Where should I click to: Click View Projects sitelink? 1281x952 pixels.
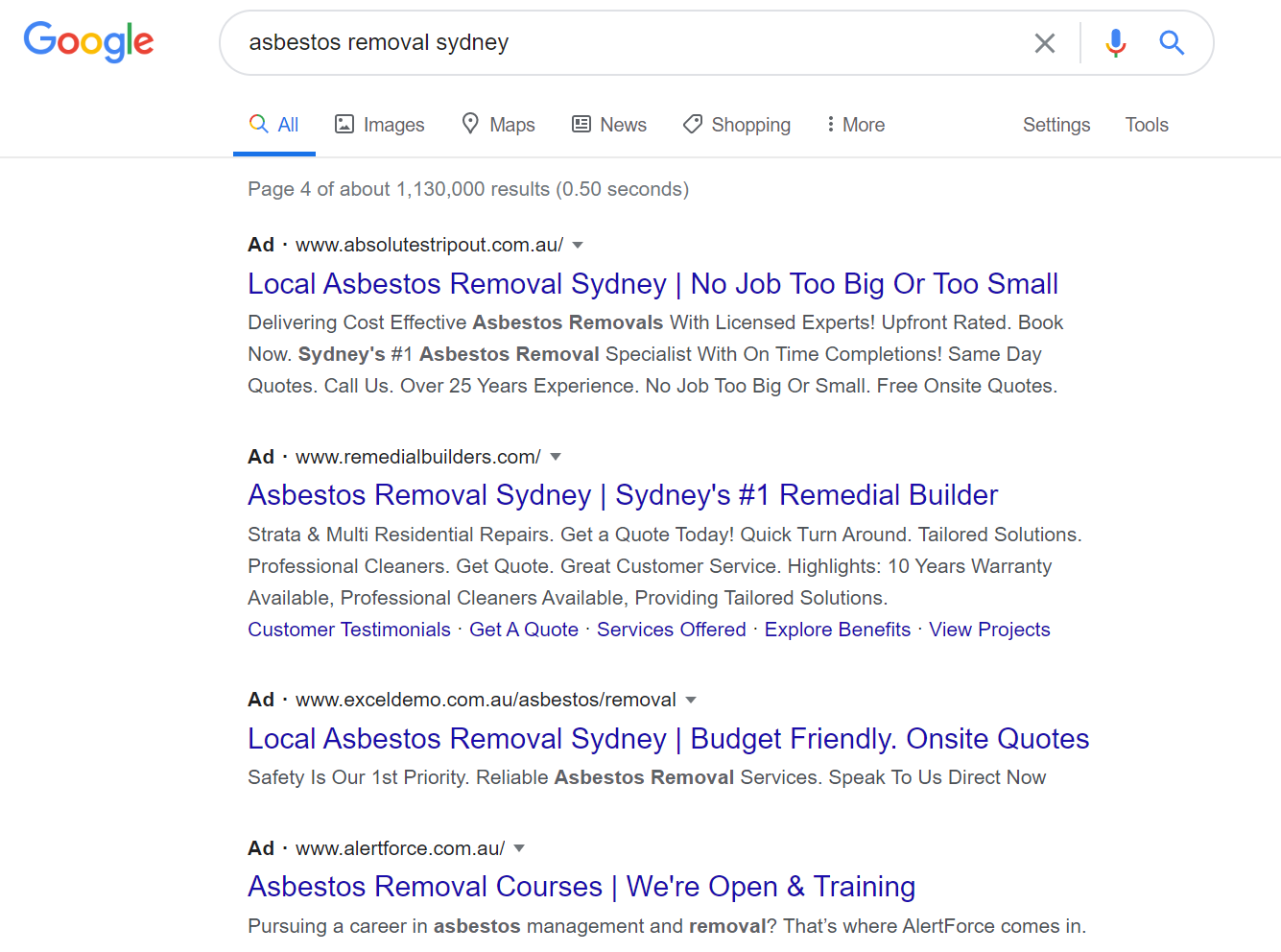(x=989, y=630)
